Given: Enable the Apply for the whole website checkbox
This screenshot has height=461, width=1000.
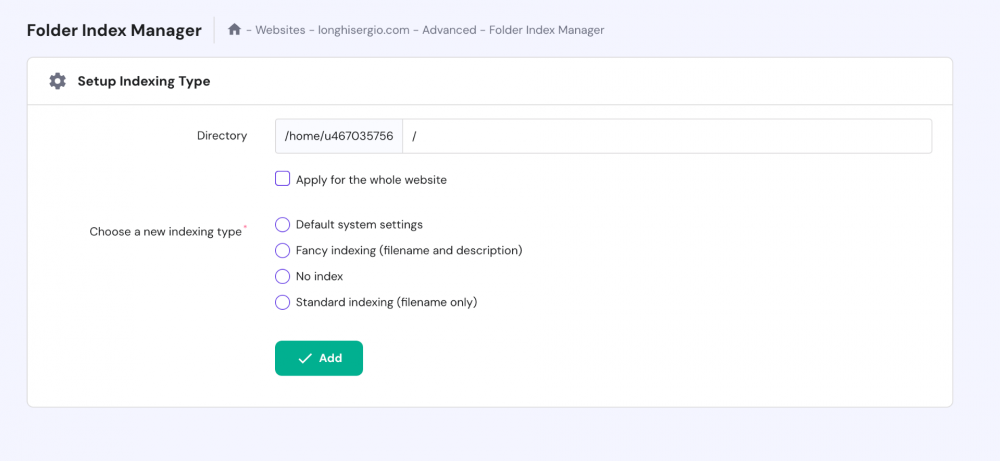Looking at the screenshot, I should [283, 180].
